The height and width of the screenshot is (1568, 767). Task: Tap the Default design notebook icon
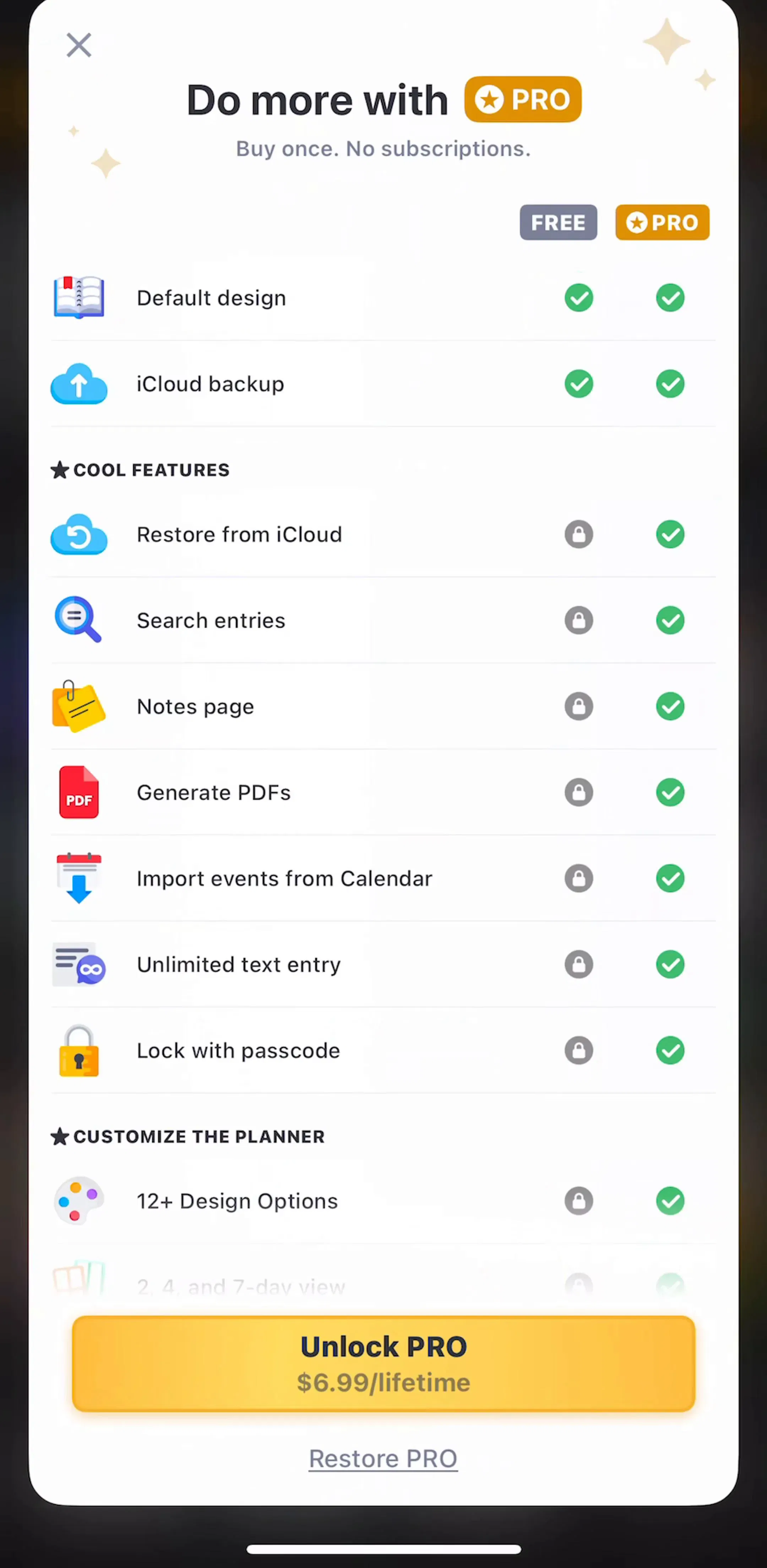tap(78, 298)
